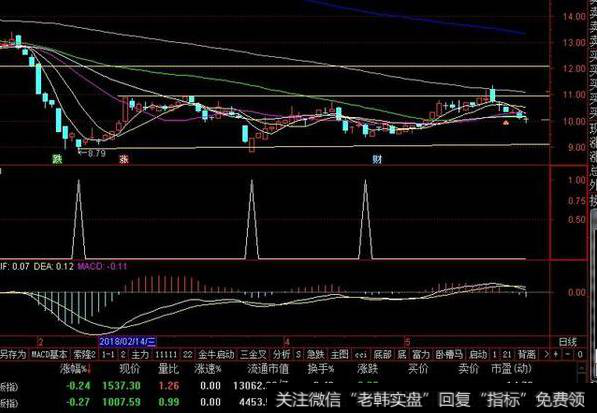Click the 换手% column header

pyautogui.click(x=321, y=368)
